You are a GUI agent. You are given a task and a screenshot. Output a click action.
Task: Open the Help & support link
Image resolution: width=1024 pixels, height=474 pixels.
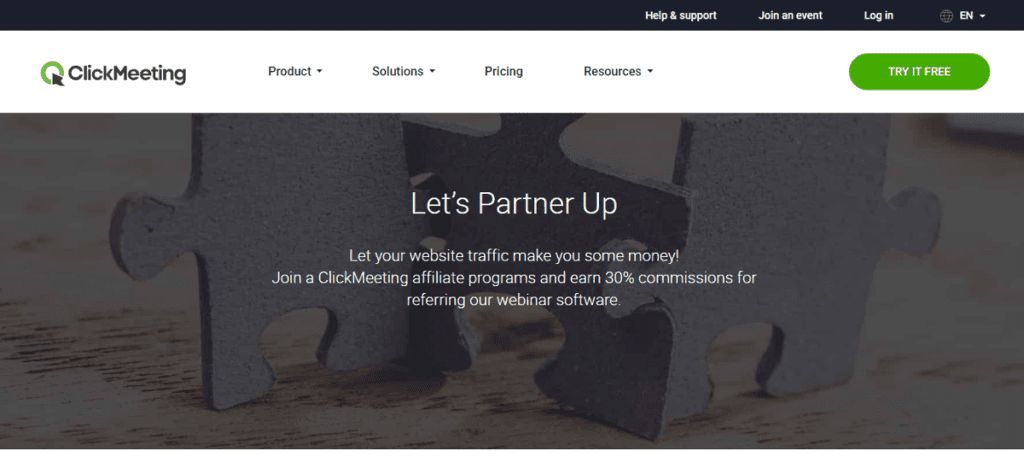[x=680, y=16]
